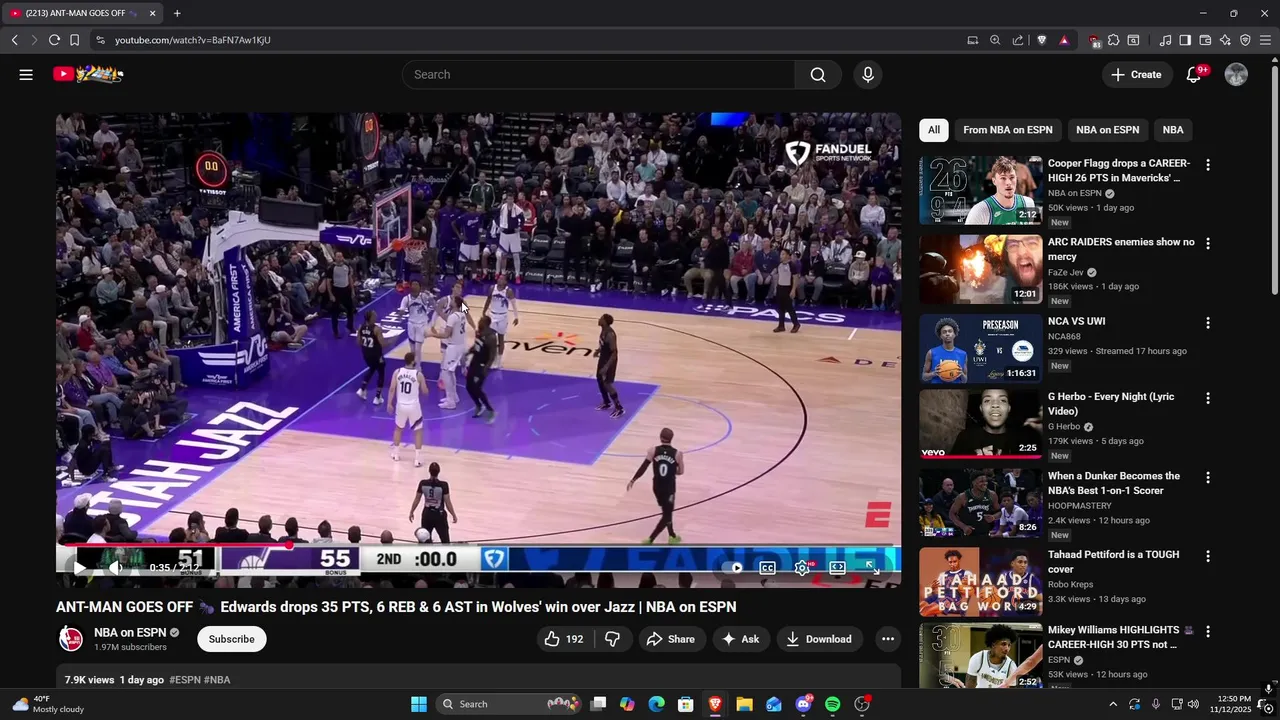1280x720 pixels.
Task: Open options for G Herbo video
Action: pyautogui.click(x=1208, y=398)
